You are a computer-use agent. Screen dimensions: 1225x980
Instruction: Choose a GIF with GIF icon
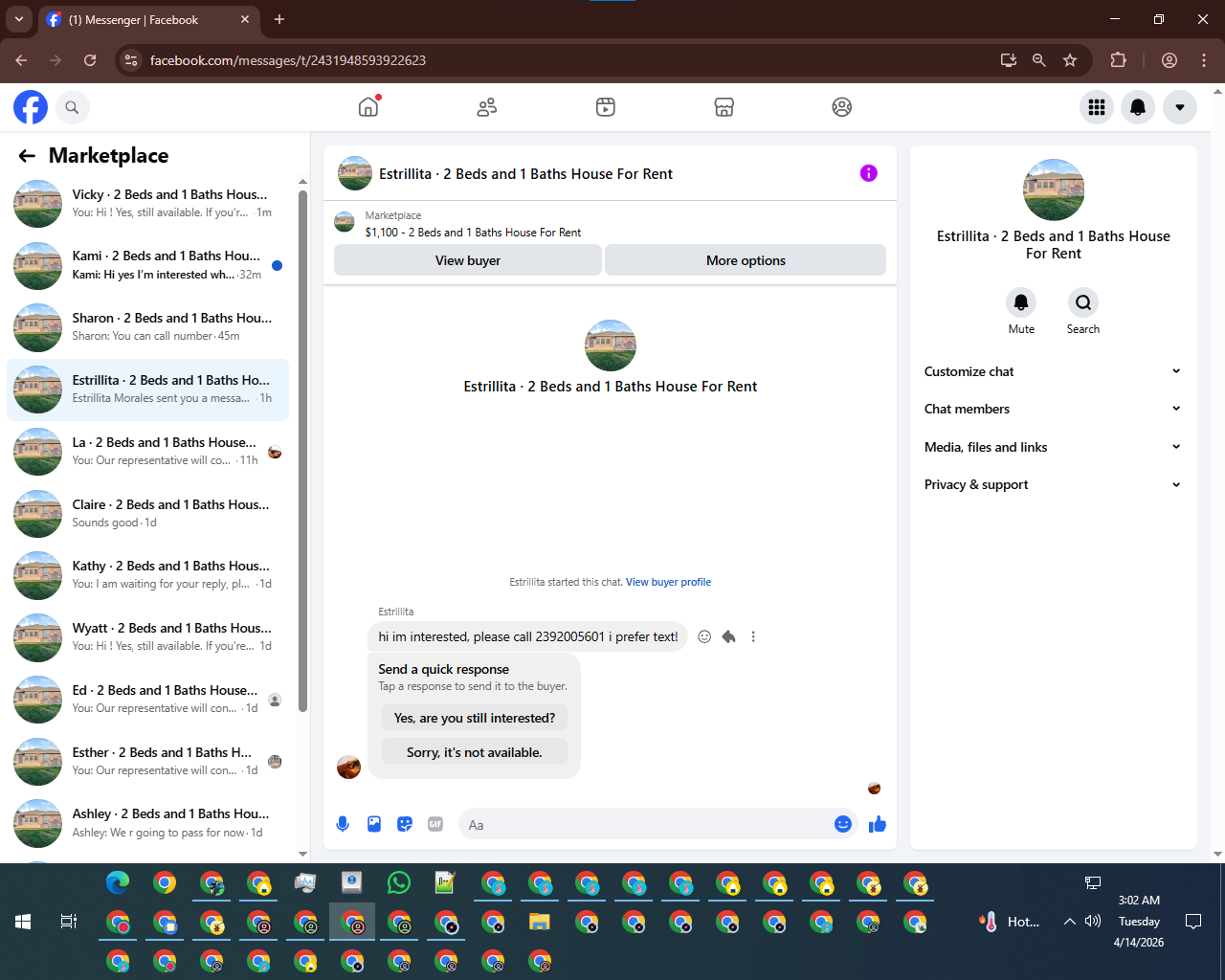(x=435, y=824)
